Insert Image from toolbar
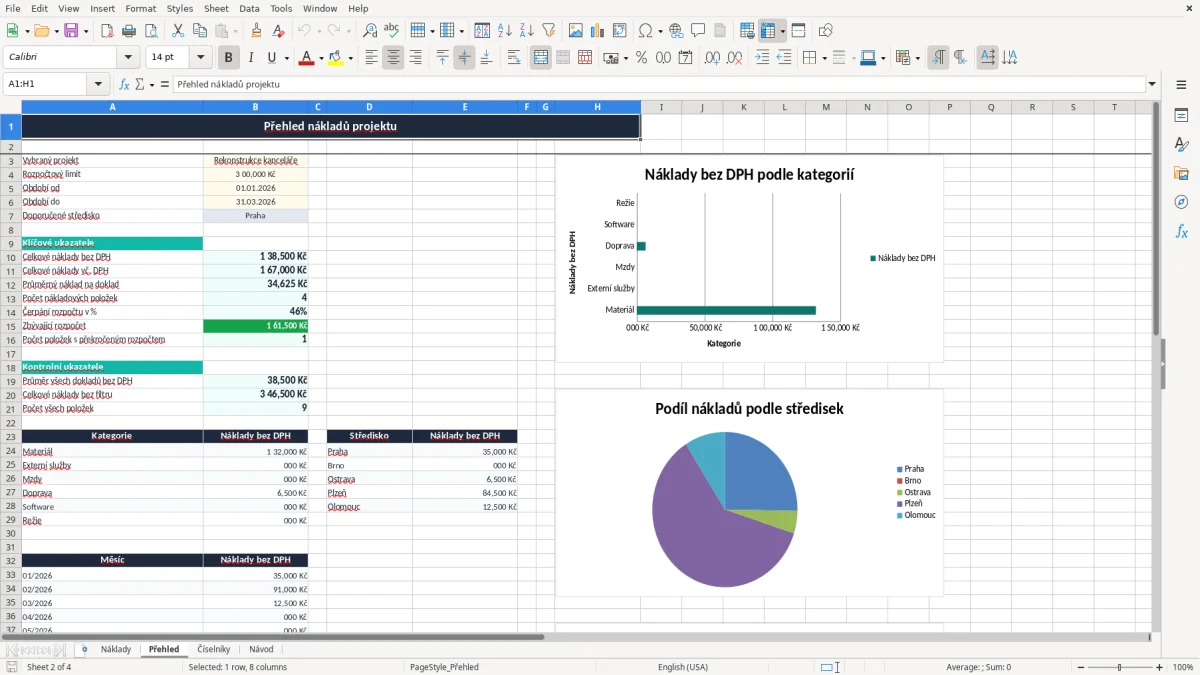 click(x=576, y=31)
